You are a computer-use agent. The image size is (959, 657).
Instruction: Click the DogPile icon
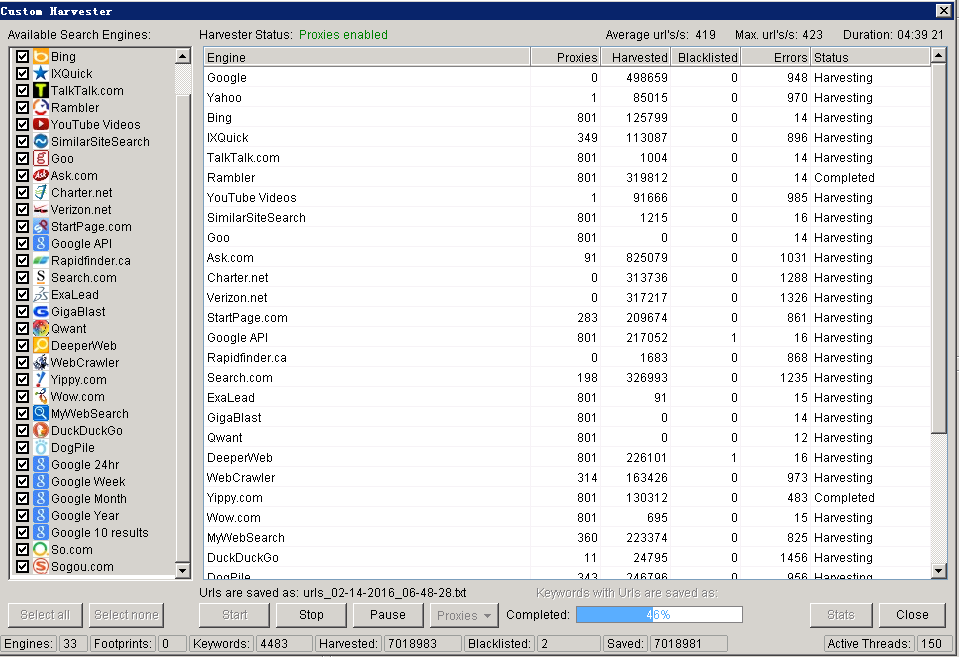tap(41, 448)
